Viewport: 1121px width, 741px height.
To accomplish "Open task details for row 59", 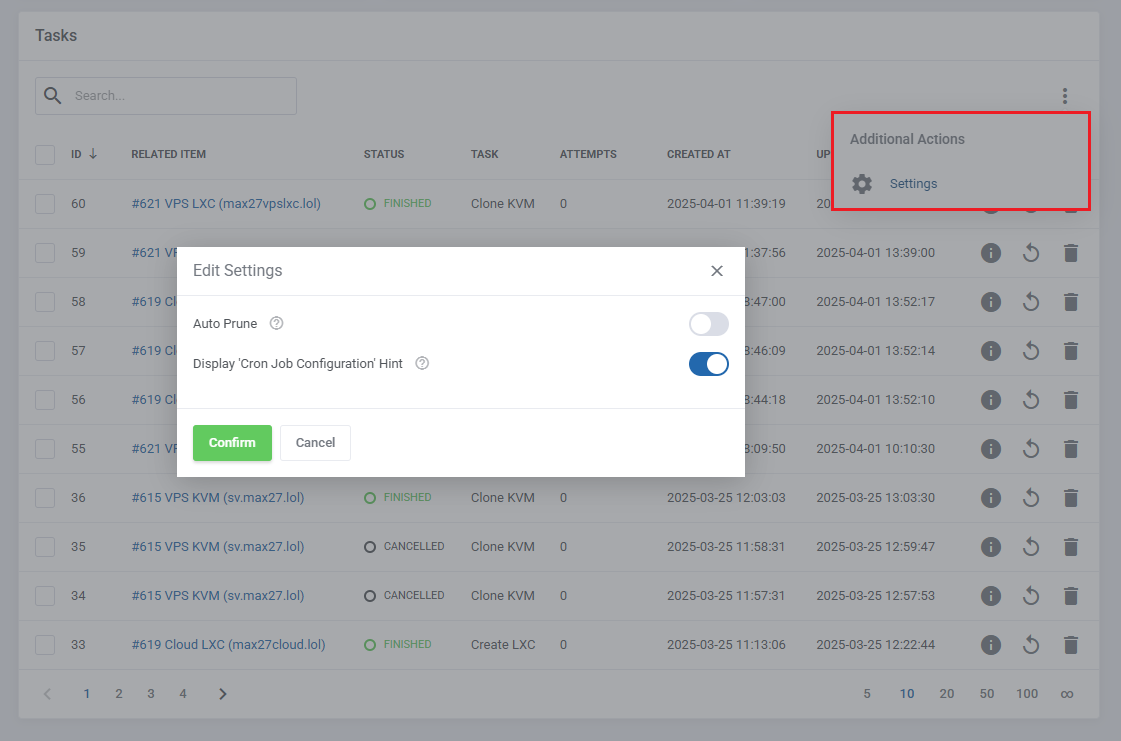I will pos(991,252).
